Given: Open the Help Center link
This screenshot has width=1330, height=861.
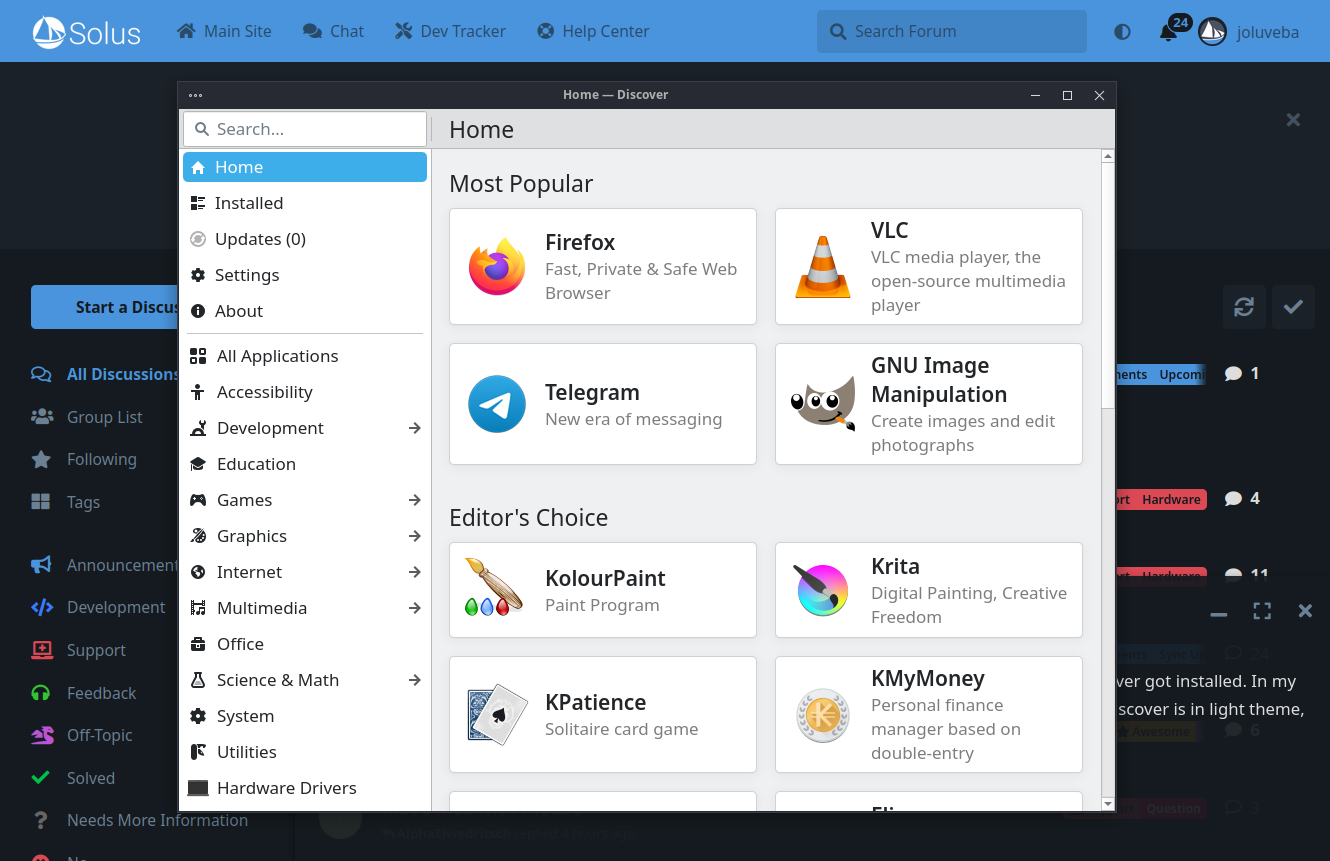Looking at the screenshot, I should 593,32.
